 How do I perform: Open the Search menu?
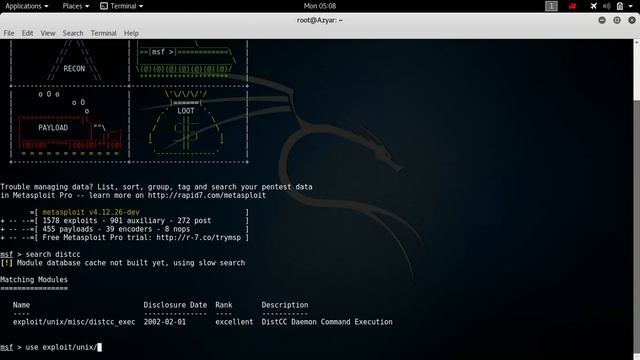pos(73,33)
